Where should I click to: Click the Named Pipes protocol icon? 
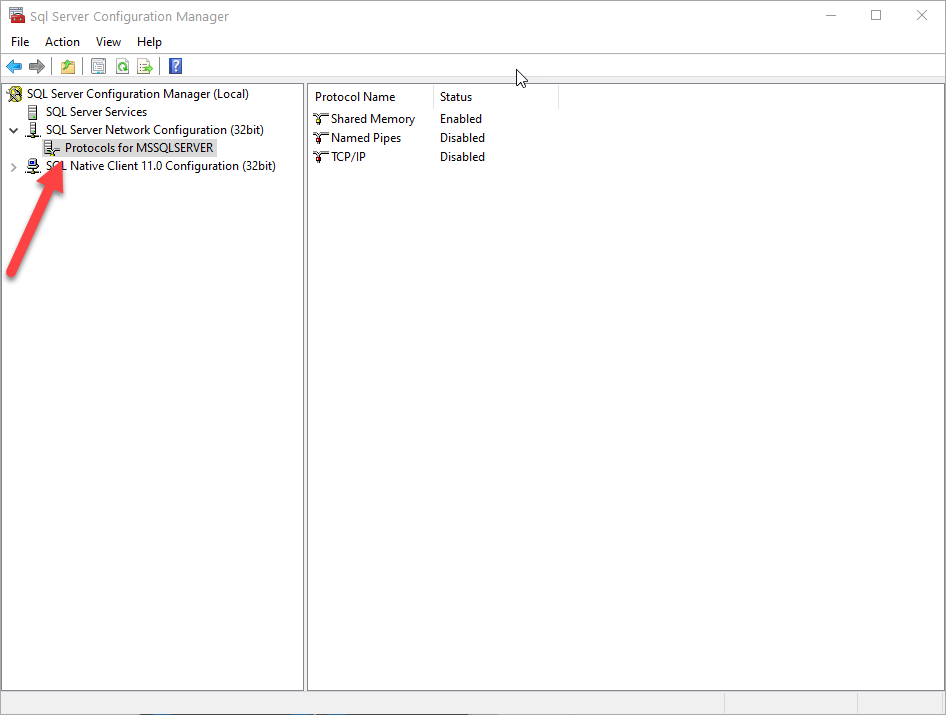coord(321,138)
